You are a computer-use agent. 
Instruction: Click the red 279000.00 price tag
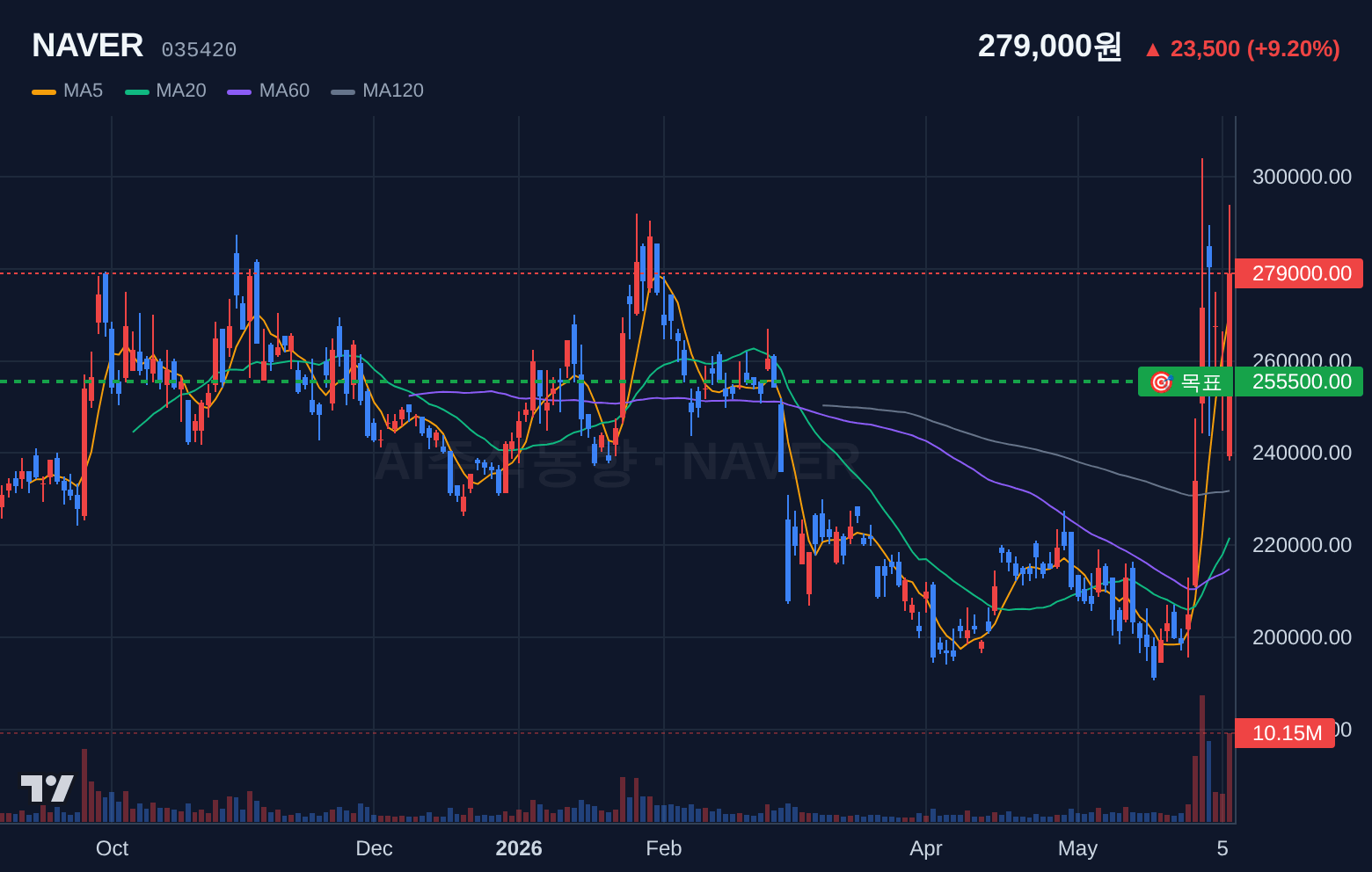pyautogui.click(x=1299, y=273)
